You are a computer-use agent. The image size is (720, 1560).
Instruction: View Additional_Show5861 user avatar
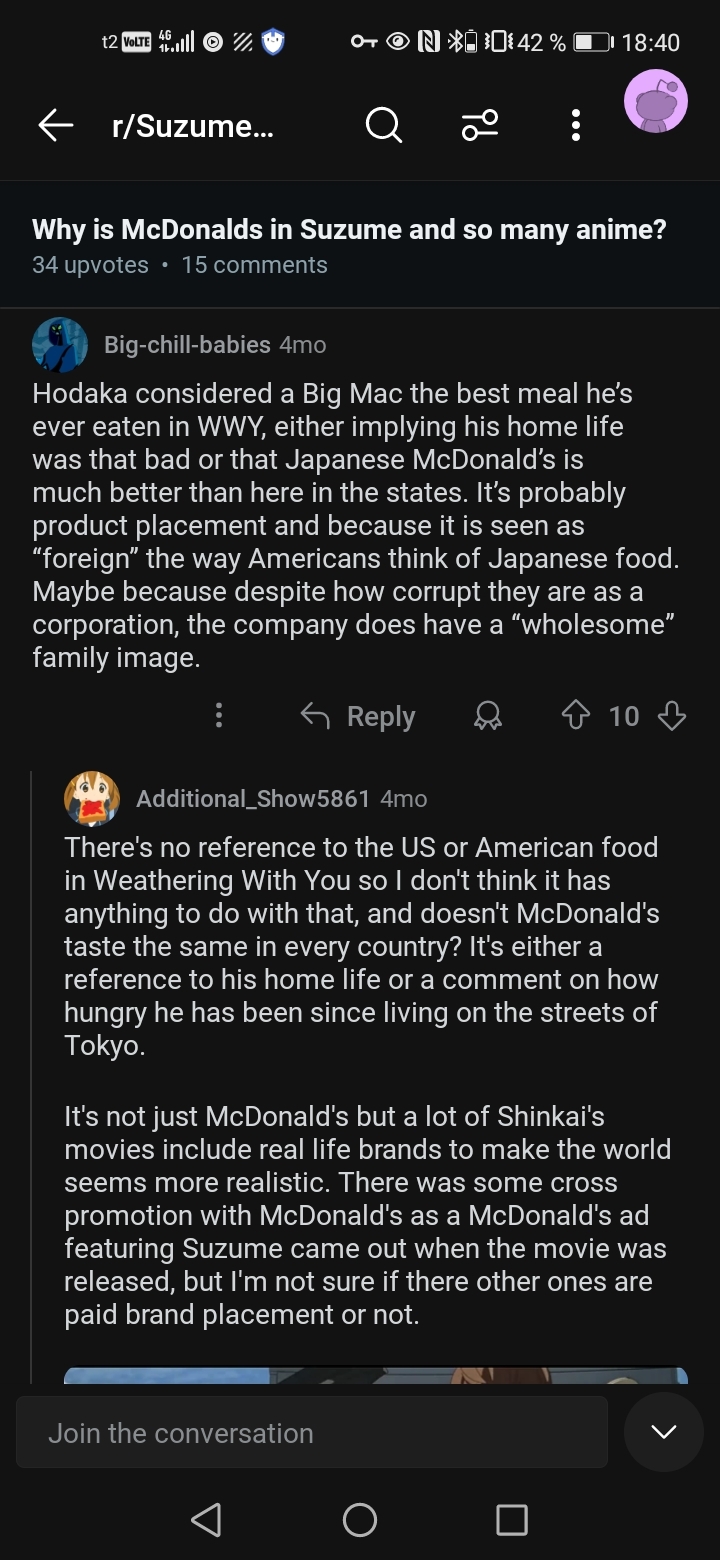[92, 799]
